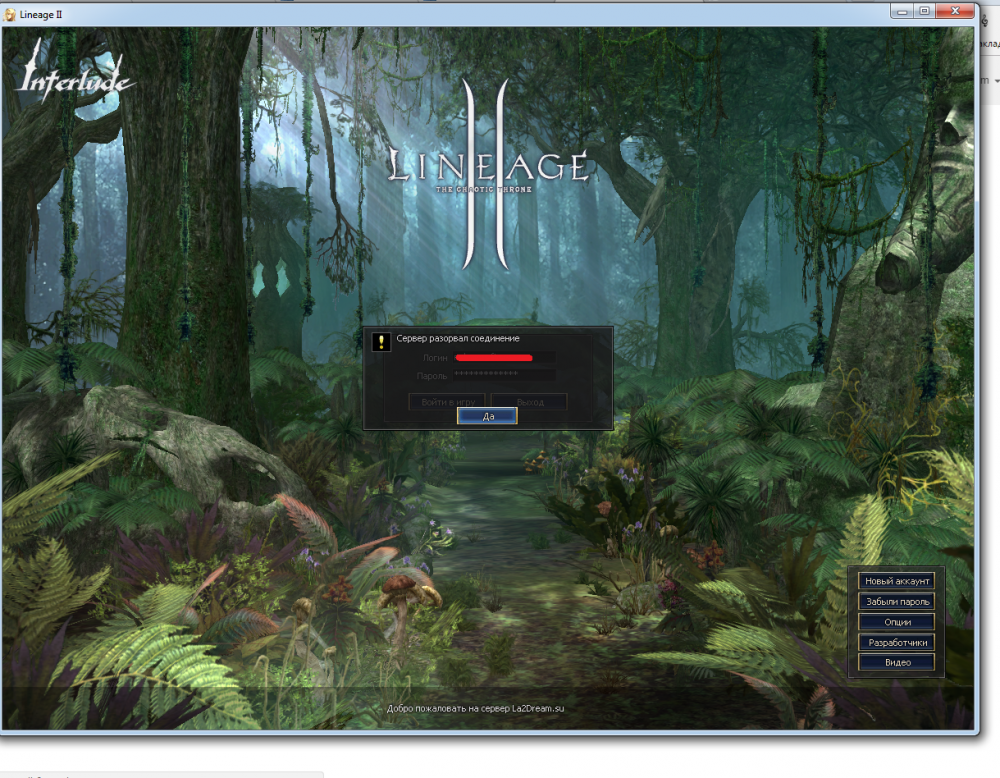1000x778 pixels.
Task: Close the Lineage II window
Action: pos(955,11)
